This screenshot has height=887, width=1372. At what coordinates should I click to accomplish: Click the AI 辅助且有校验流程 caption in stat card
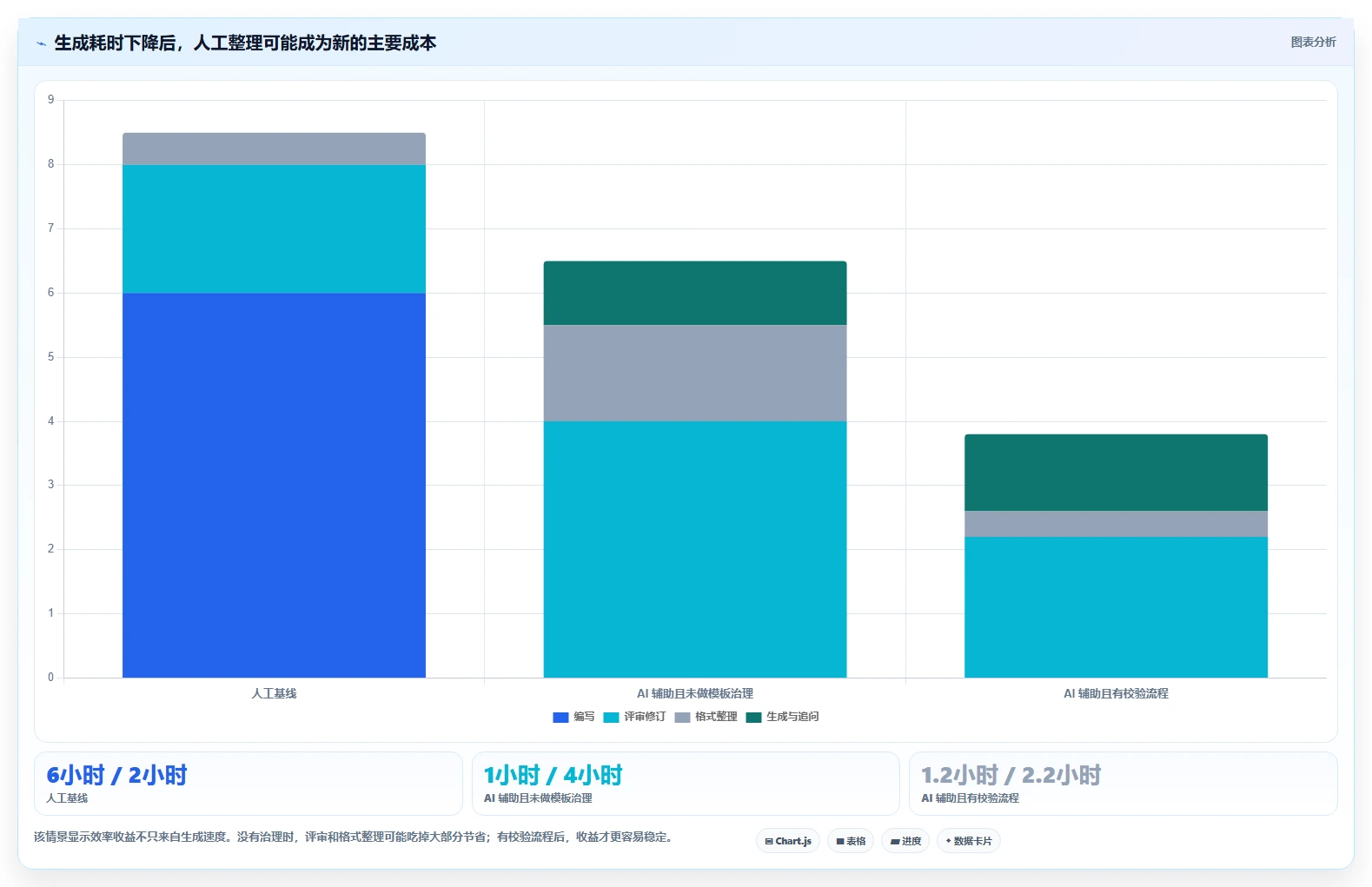click(970, 798)
